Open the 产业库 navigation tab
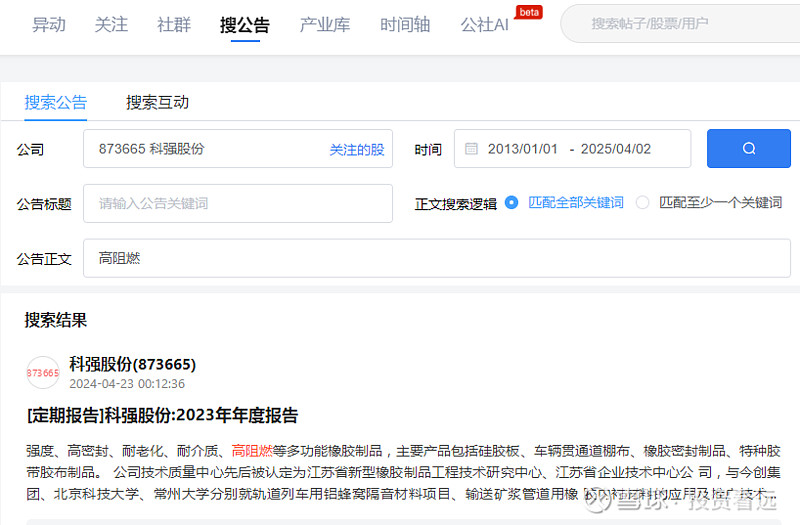Image resolution: width=800 pixels, height=525 pixels. [x=325, y=24]
